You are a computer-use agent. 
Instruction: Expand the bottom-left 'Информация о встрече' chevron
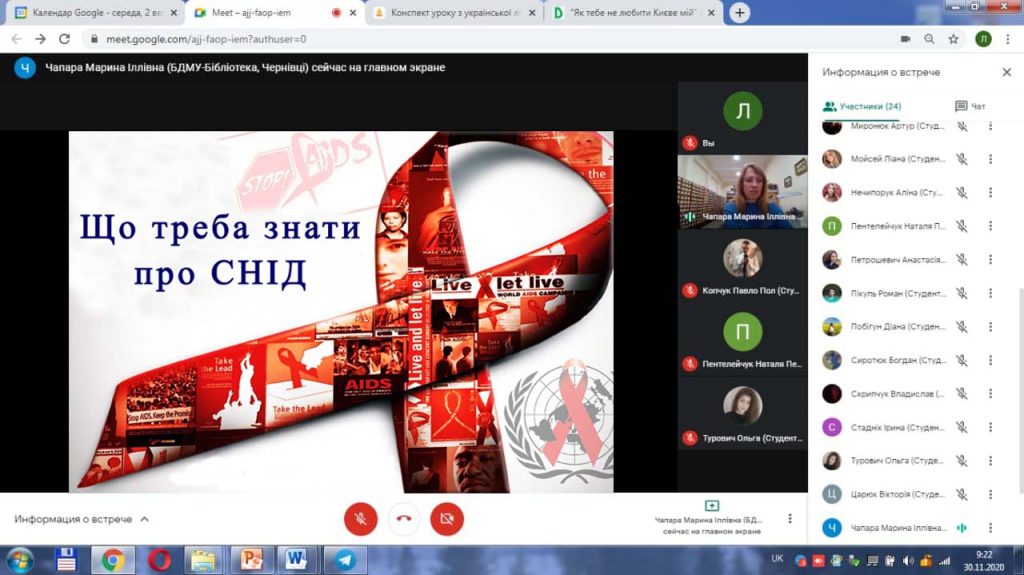pyautogui.click(x=144, y=519)
